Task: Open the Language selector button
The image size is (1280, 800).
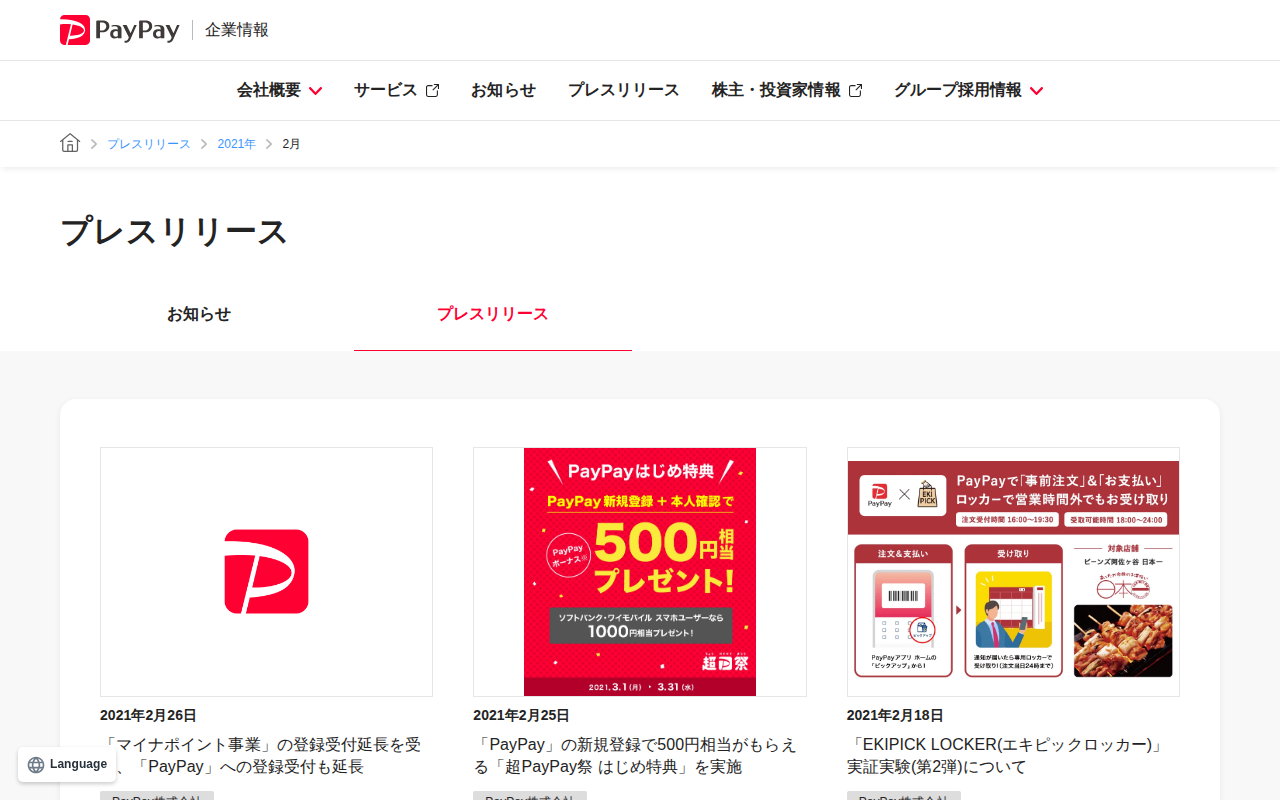Action: pyautogui.click(x=67, y=765)
